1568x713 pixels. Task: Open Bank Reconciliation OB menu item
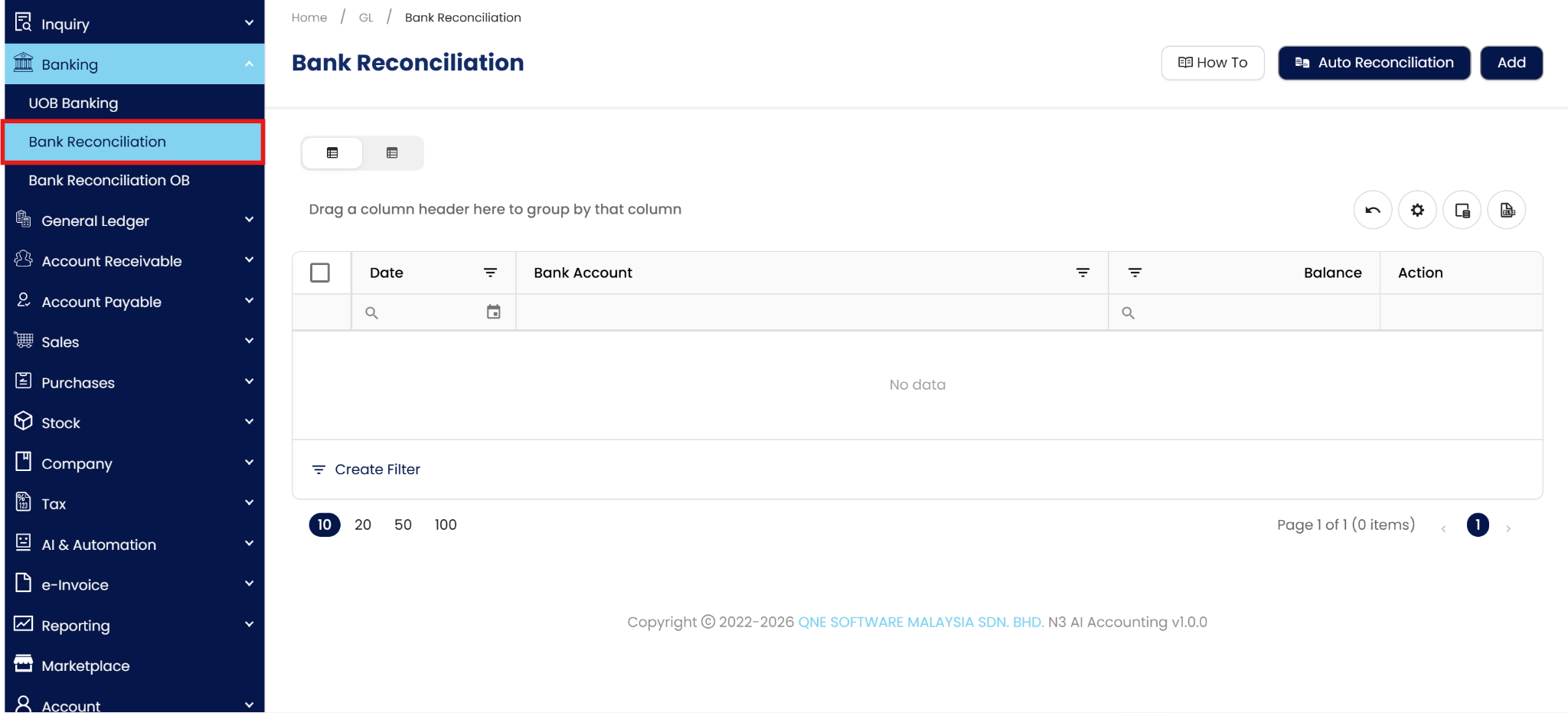[x=109, y=181]
